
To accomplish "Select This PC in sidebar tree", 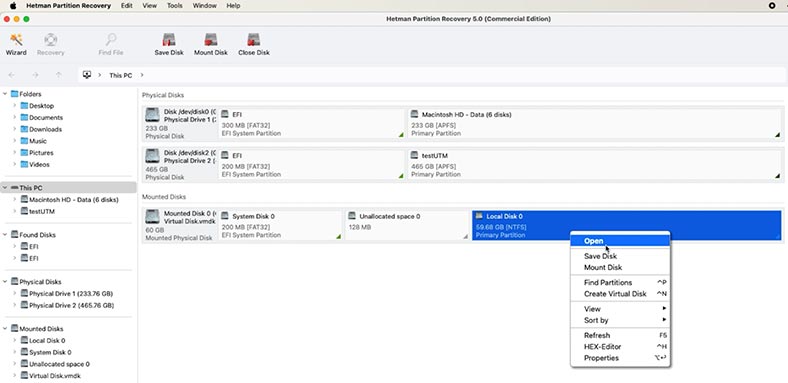I will click(68, 188).
